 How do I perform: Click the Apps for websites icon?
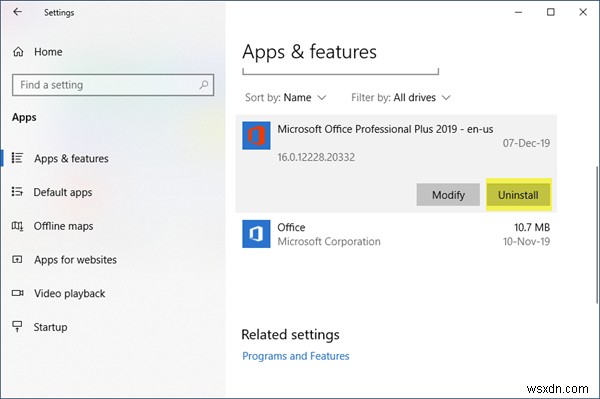17,259
